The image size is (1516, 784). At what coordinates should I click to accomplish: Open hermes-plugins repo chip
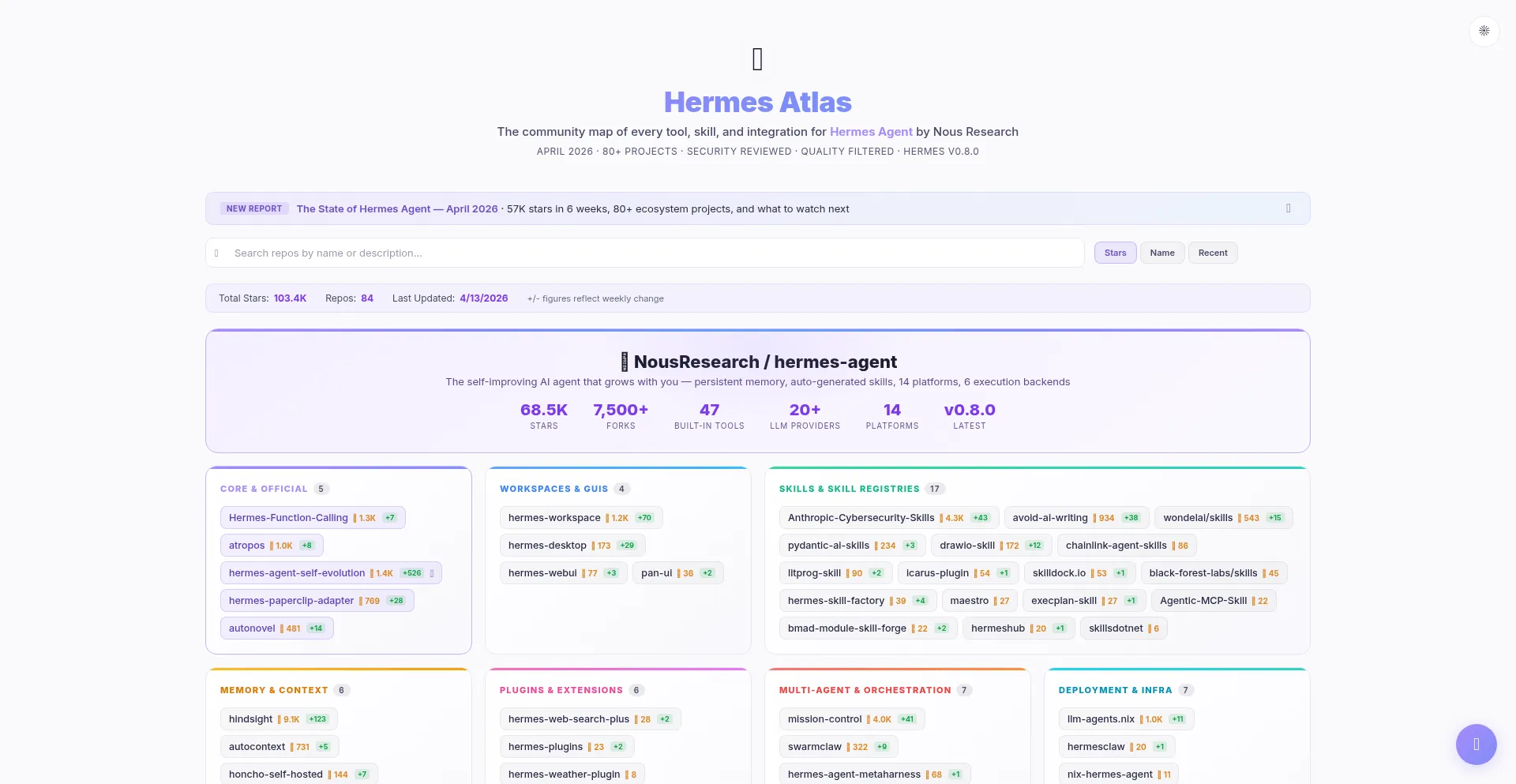(x=567, y=747)
